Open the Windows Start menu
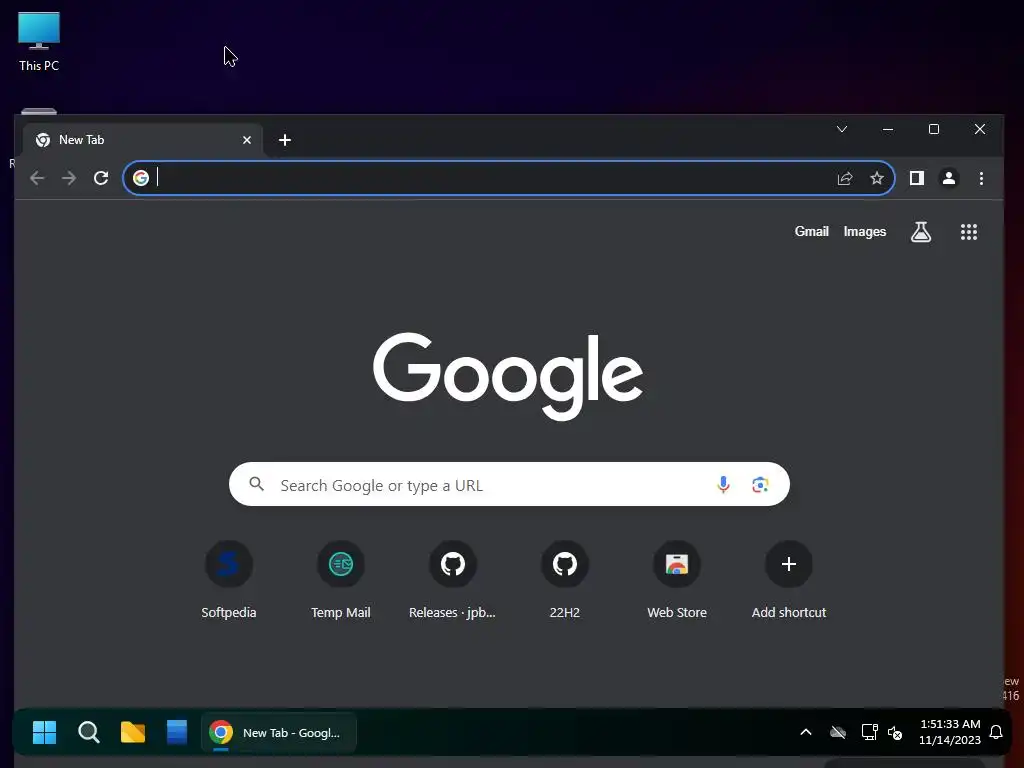 [x=44, y=733]
